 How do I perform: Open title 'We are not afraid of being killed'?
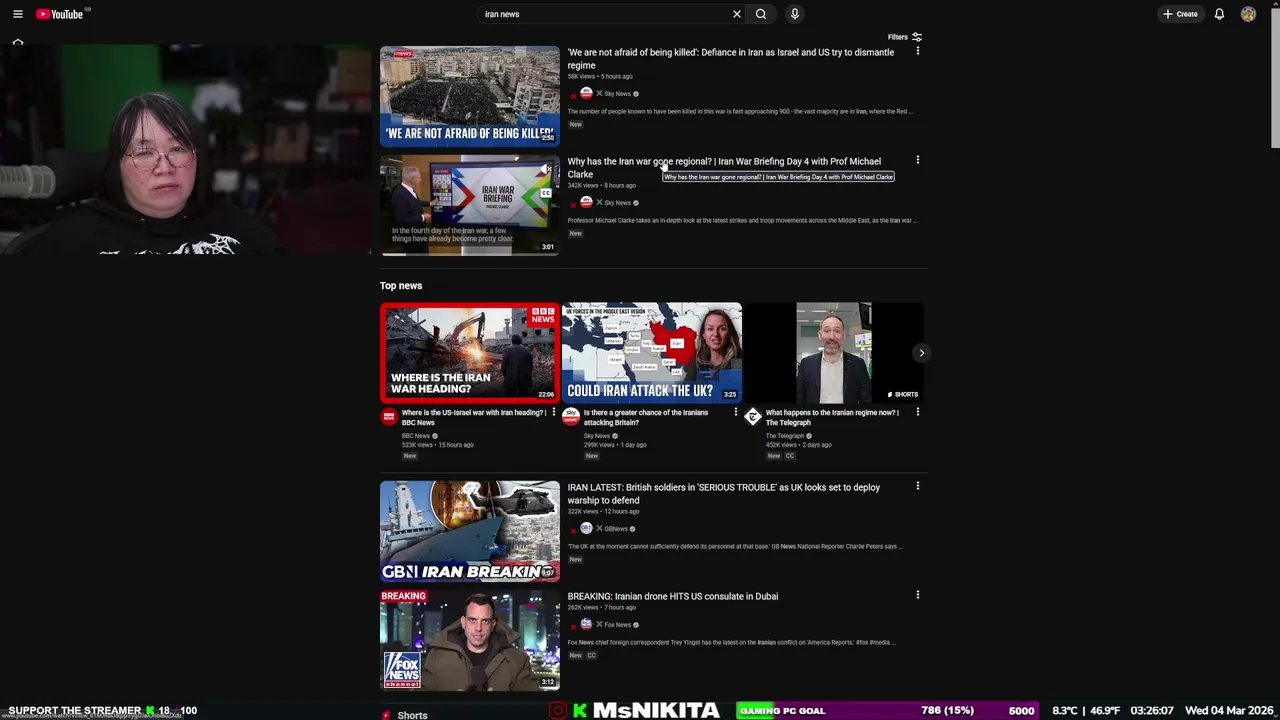pyautogui.click(x=730, y=58)
